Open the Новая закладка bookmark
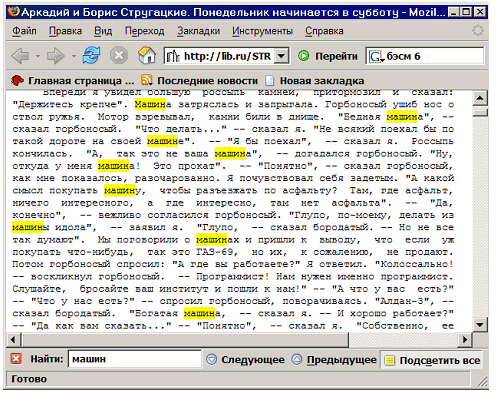The image size is (496, 396). coord(314,81)
